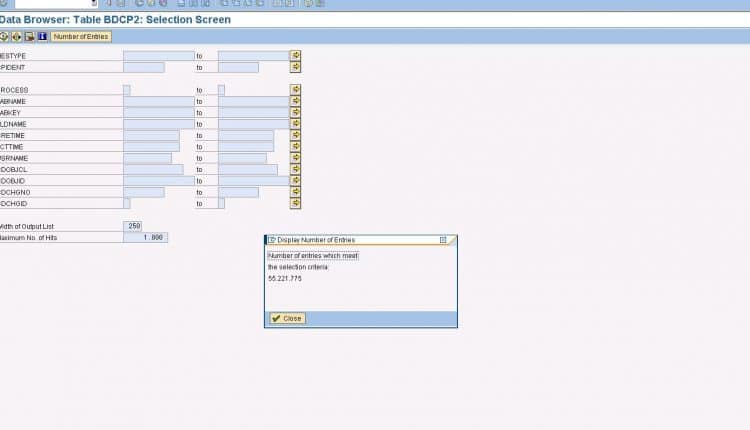The width and height of the screenshot is (750, 430).
Task: Open multiple selection arrow for CPIDENT row
Action: click(x=296, y=67)
